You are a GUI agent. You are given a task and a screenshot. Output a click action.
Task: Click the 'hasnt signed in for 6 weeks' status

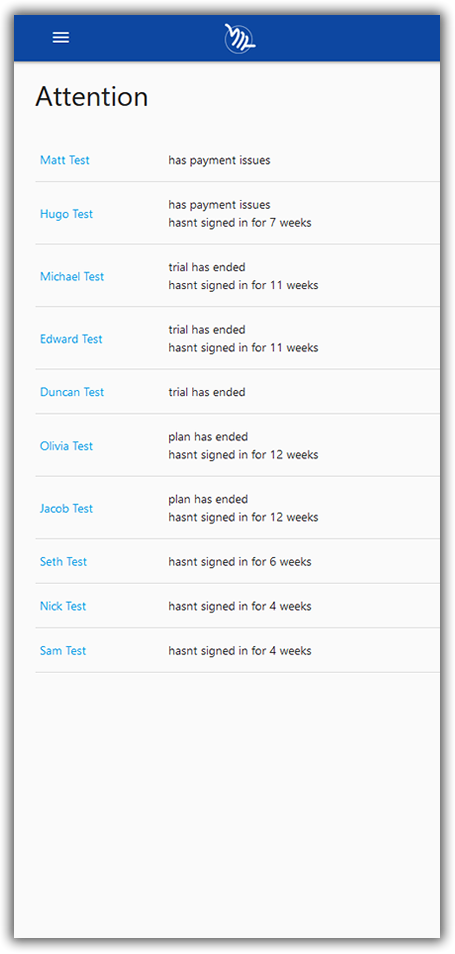tap(240, 562)
